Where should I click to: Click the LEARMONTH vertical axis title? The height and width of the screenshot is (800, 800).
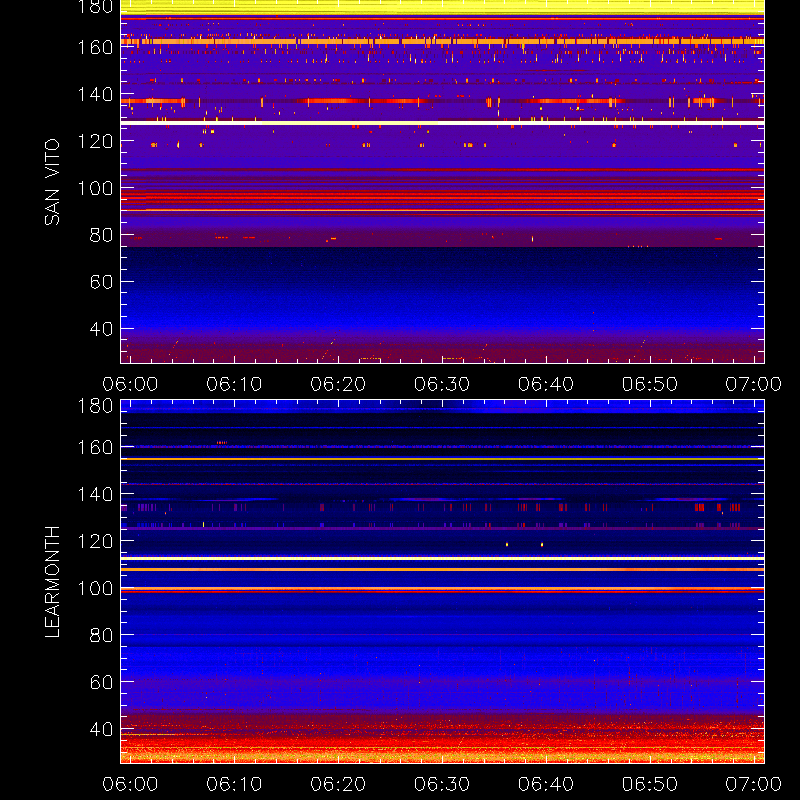pyautogui.click(x=52, y=582)
